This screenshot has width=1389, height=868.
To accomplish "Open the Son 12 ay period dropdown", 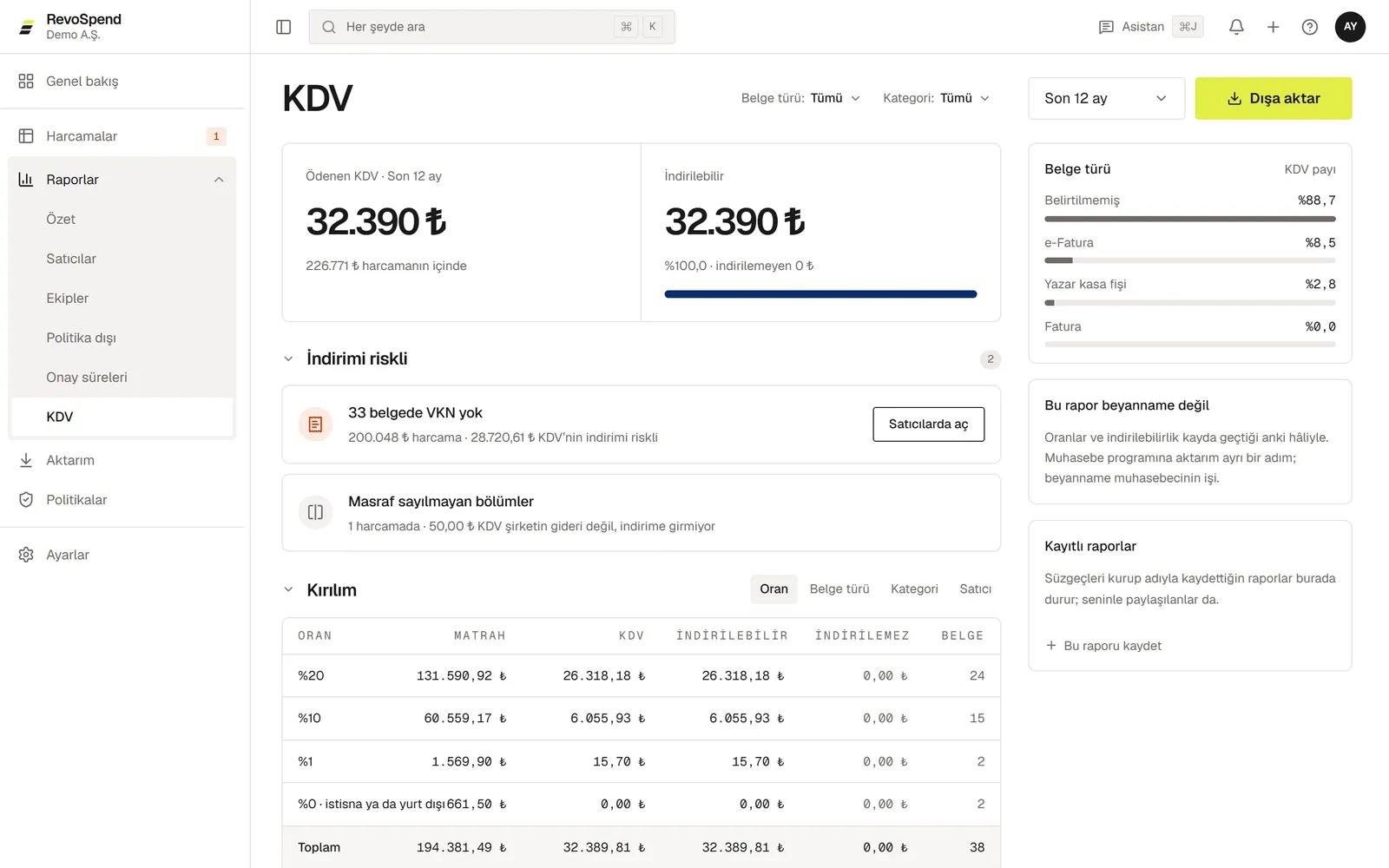I will click(x=1106, y=98).
